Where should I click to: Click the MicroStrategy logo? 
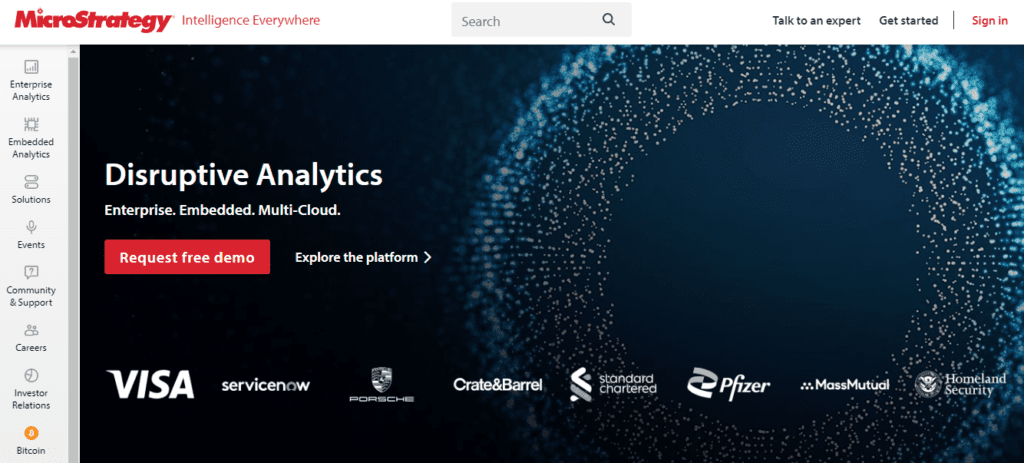coord(93,21)
